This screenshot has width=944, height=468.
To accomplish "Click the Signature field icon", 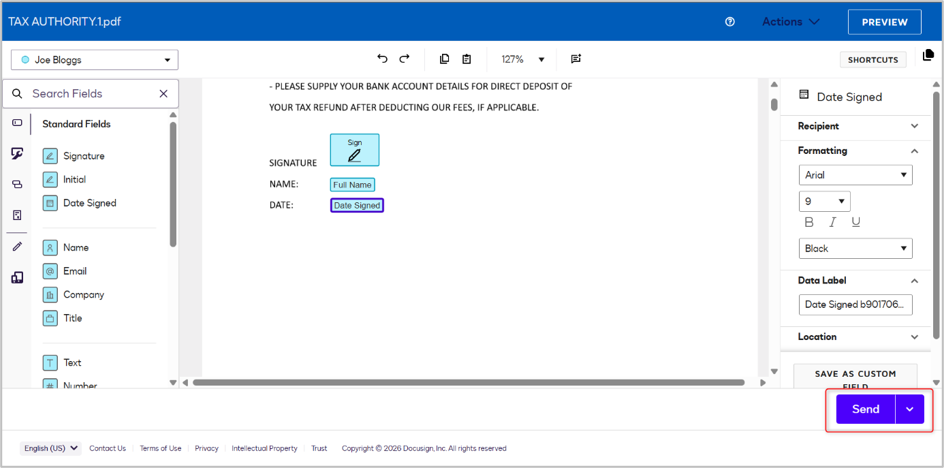I will click(x=50, y=156).
